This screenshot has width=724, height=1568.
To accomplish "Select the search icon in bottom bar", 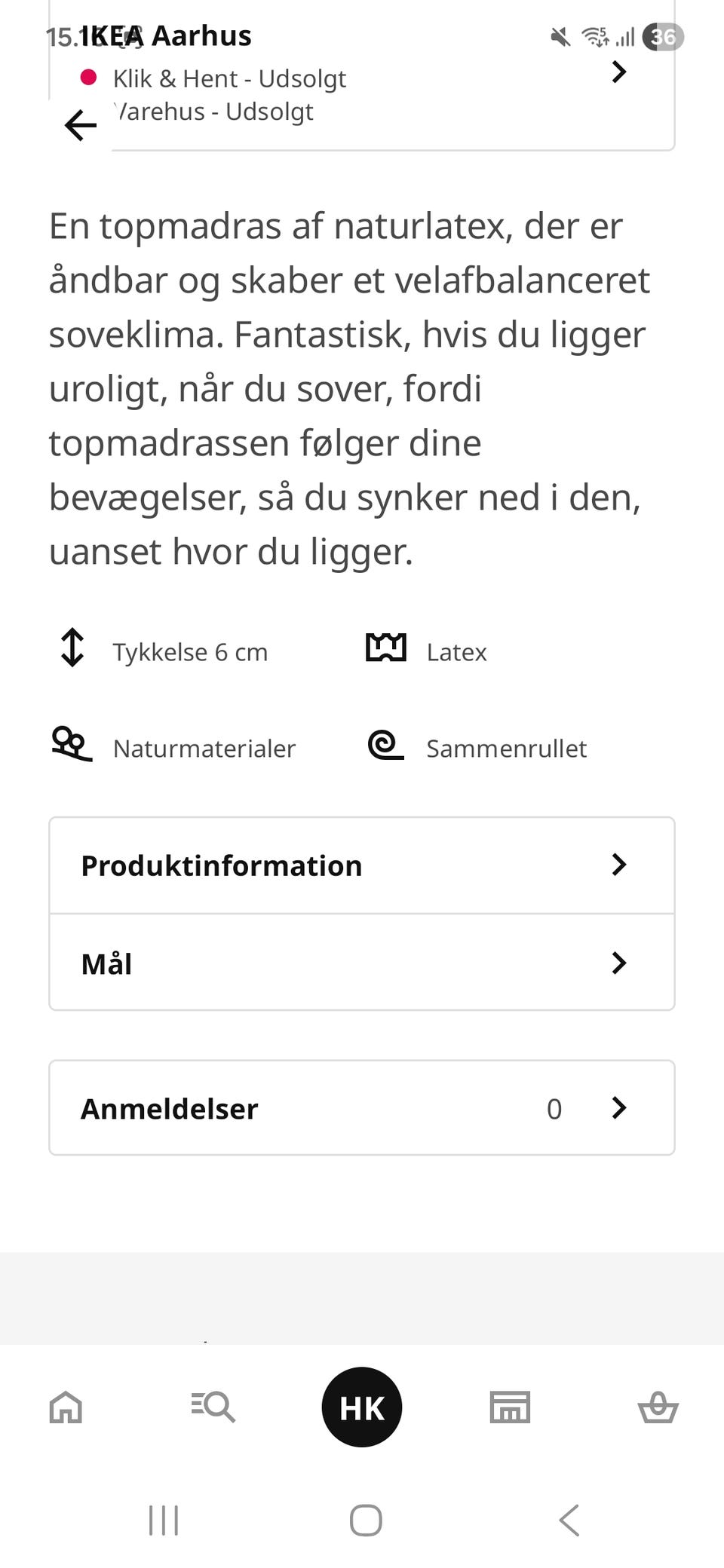I will pos(213,1405).
